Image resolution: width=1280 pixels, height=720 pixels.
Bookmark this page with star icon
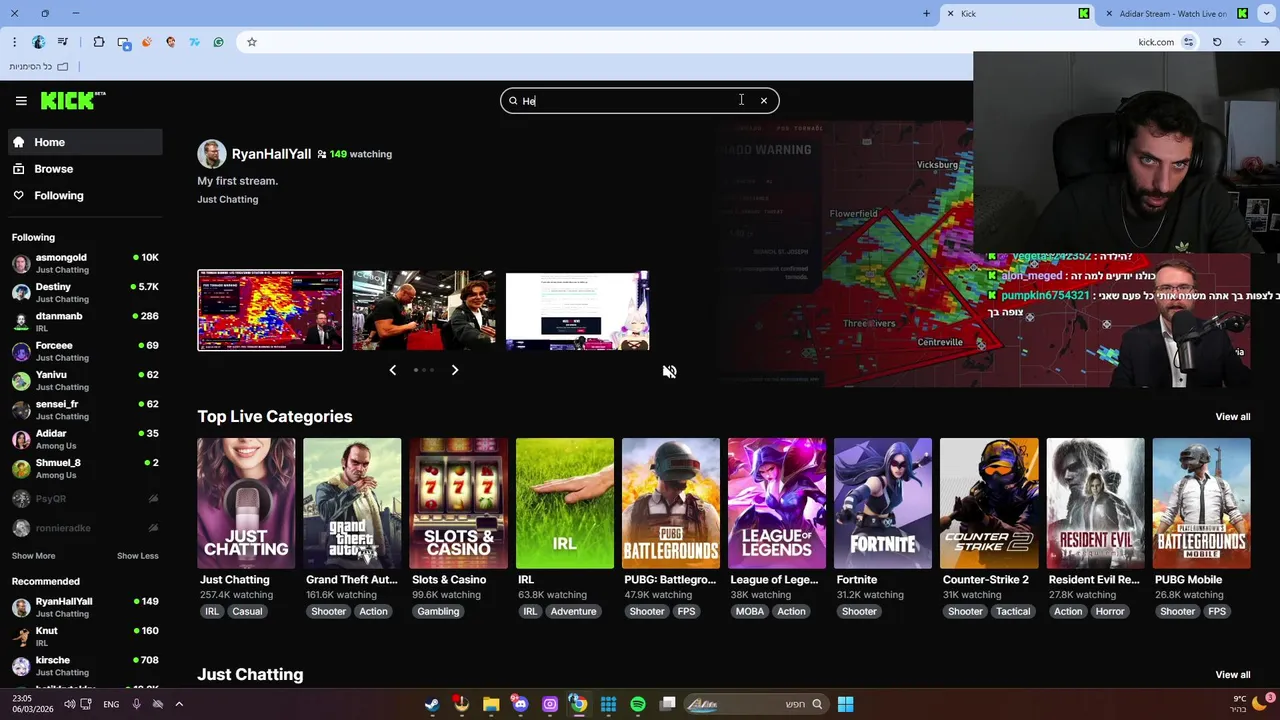252,42
